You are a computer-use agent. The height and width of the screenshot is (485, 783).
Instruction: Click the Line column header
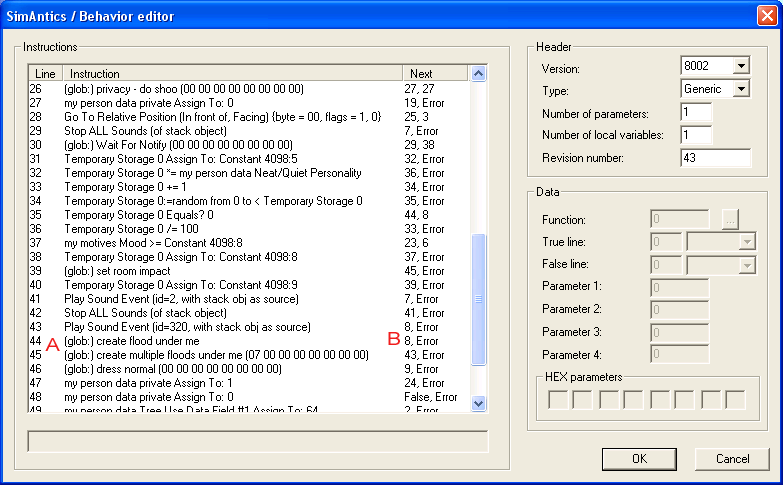45,73
